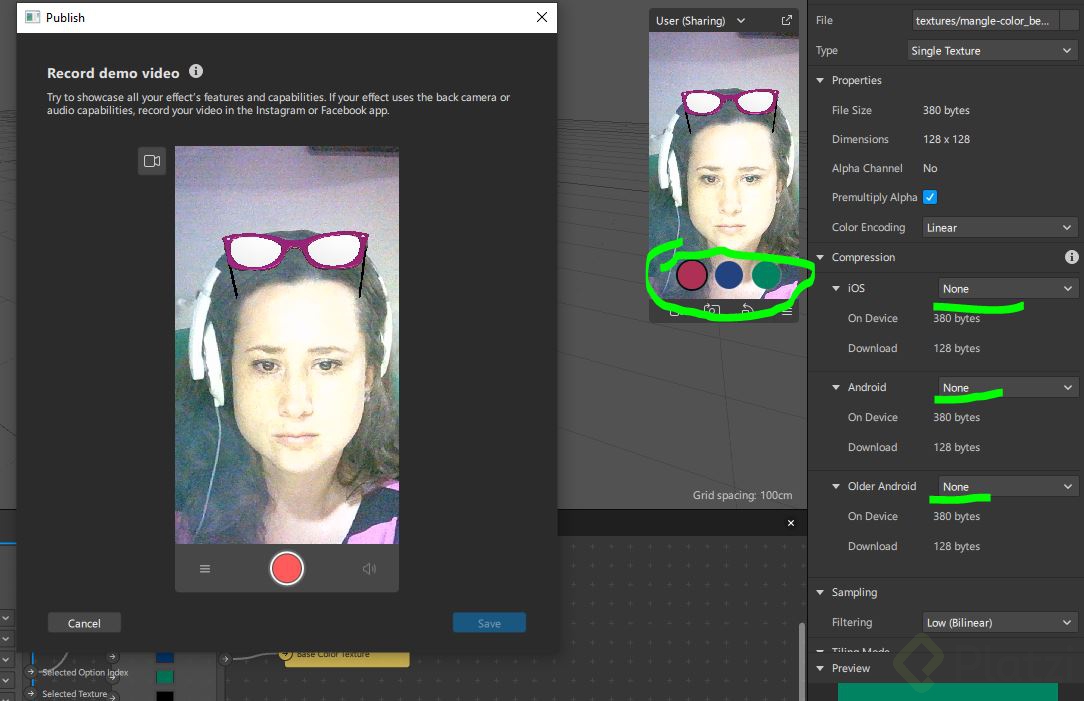The height and width of the screenshot is (701, 1084).
Task: Click the Alpha Channel value No
Action: tap(930, 168)
